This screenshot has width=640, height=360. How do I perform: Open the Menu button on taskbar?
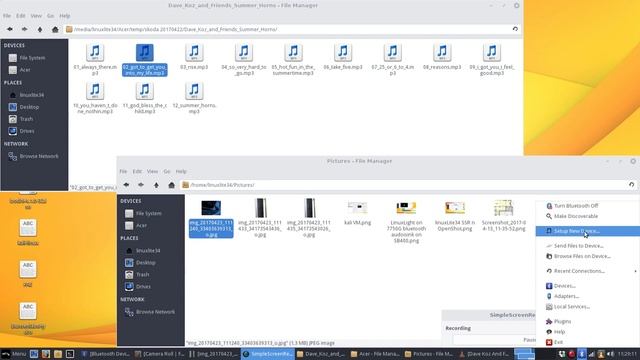coord(13,354)
